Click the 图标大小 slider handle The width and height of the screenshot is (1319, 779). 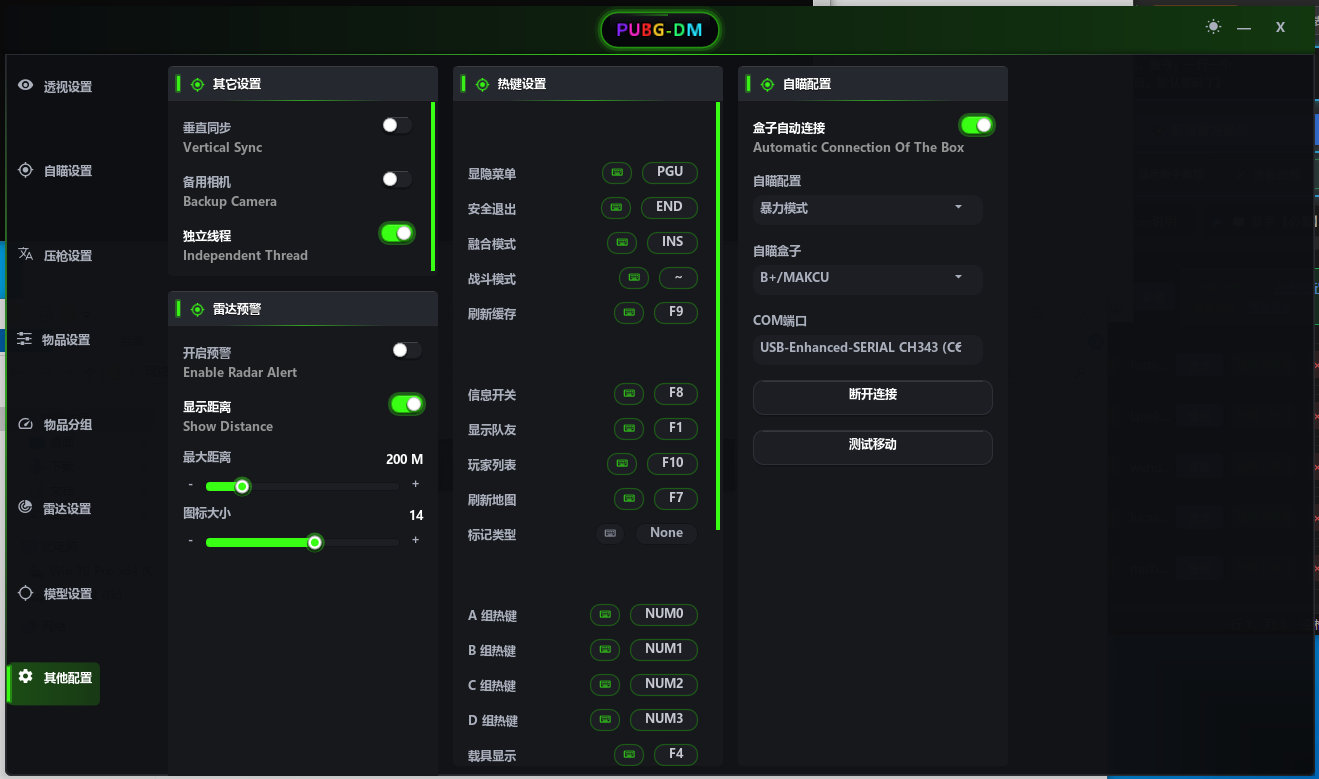315,543
